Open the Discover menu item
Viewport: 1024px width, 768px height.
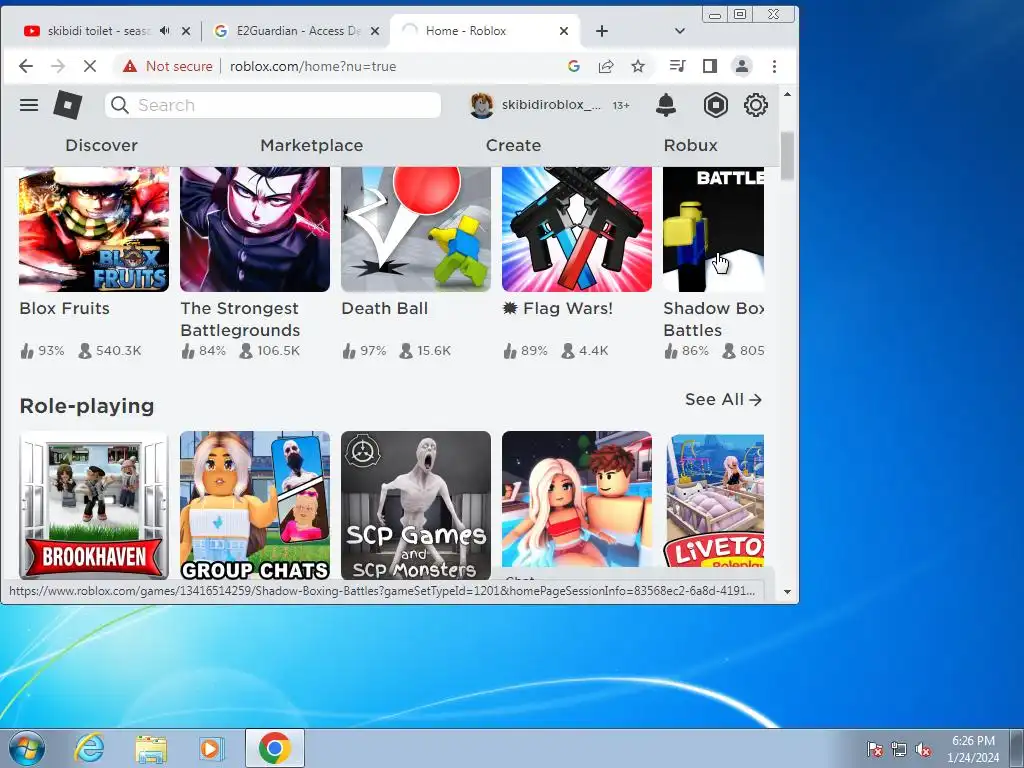point(101,145)
